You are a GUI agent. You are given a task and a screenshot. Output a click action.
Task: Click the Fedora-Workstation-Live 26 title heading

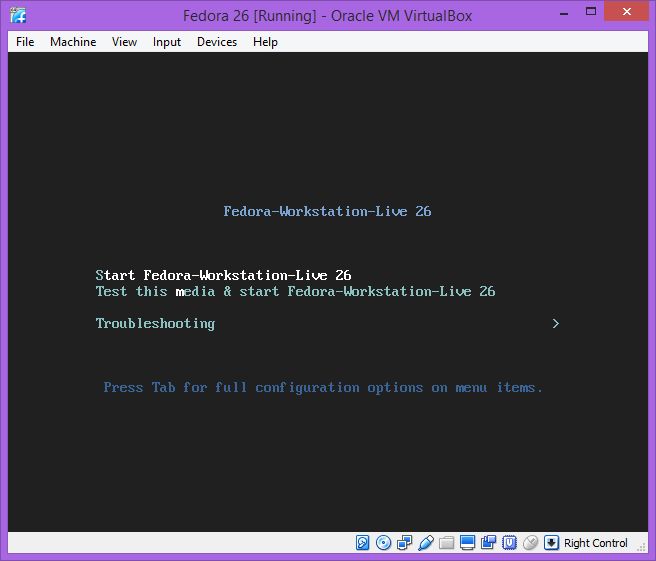click(x=327, y=211)
